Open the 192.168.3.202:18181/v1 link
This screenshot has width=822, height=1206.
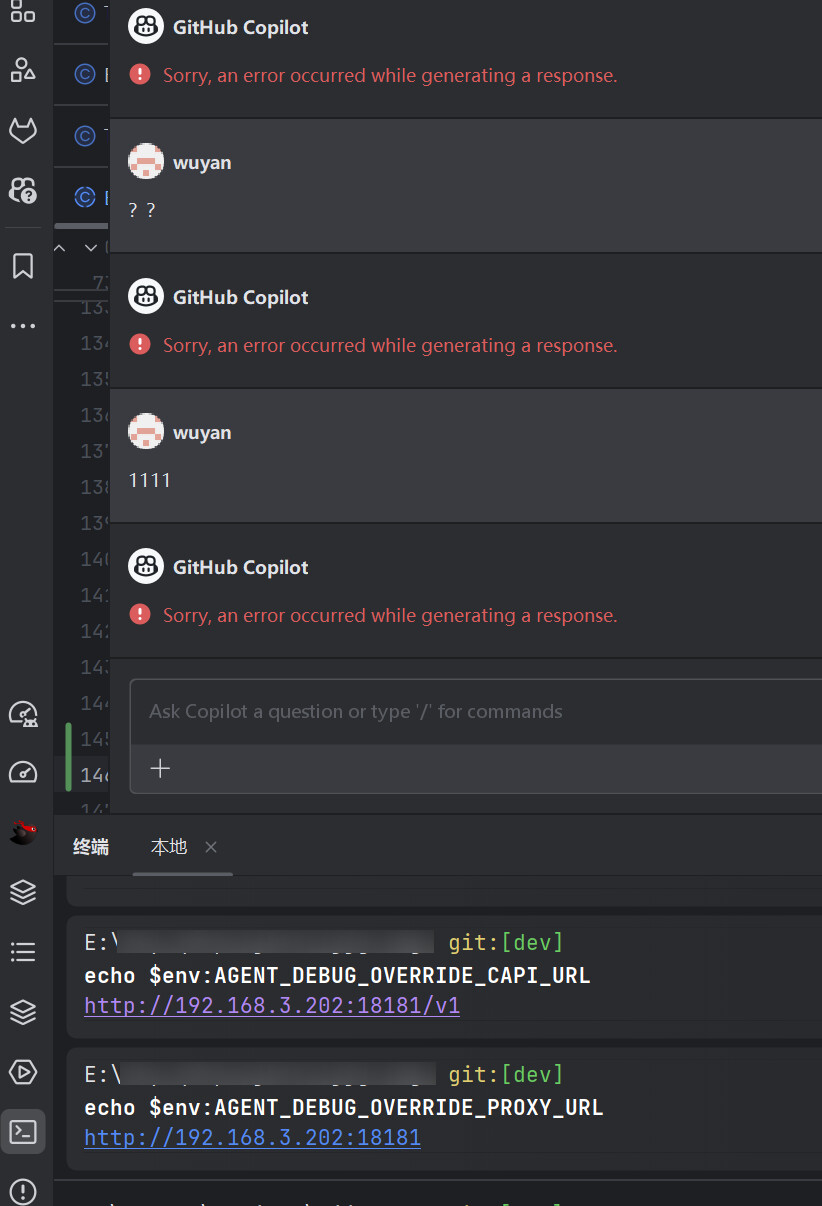pyautogui.click(x=272, y=1006)
